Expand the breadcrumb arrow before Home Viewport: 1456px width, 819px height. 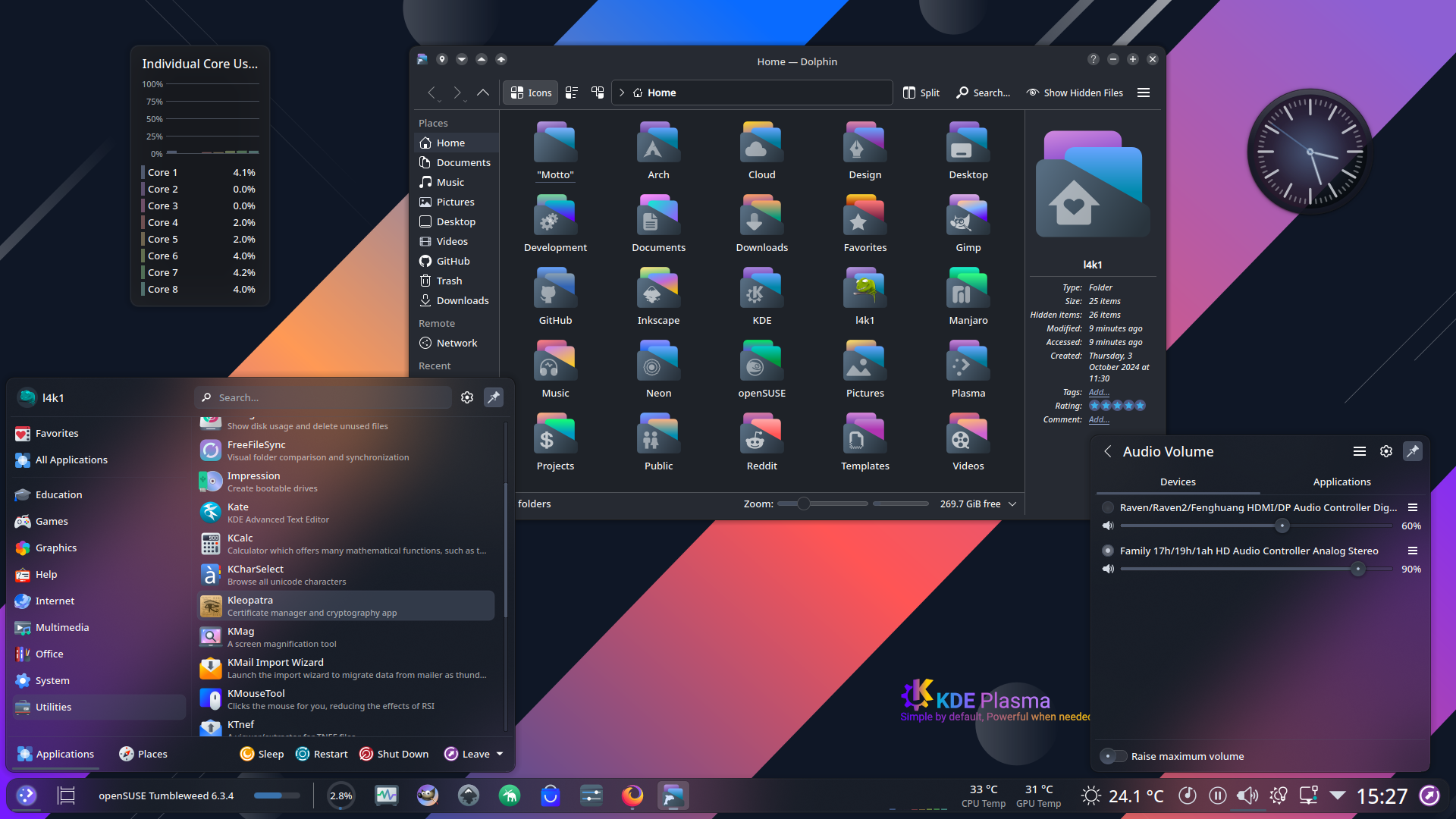point(622,93)
